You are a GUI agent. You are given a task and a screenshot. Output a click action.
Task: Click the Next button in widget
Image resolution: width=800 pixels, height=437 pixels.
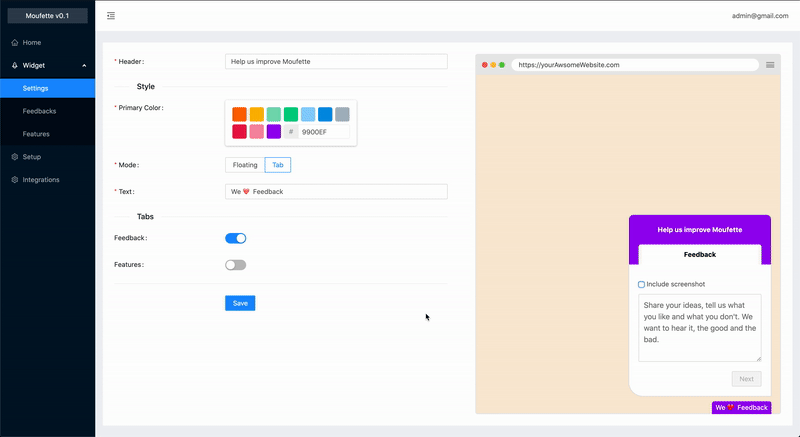click(x=746, y=379)
